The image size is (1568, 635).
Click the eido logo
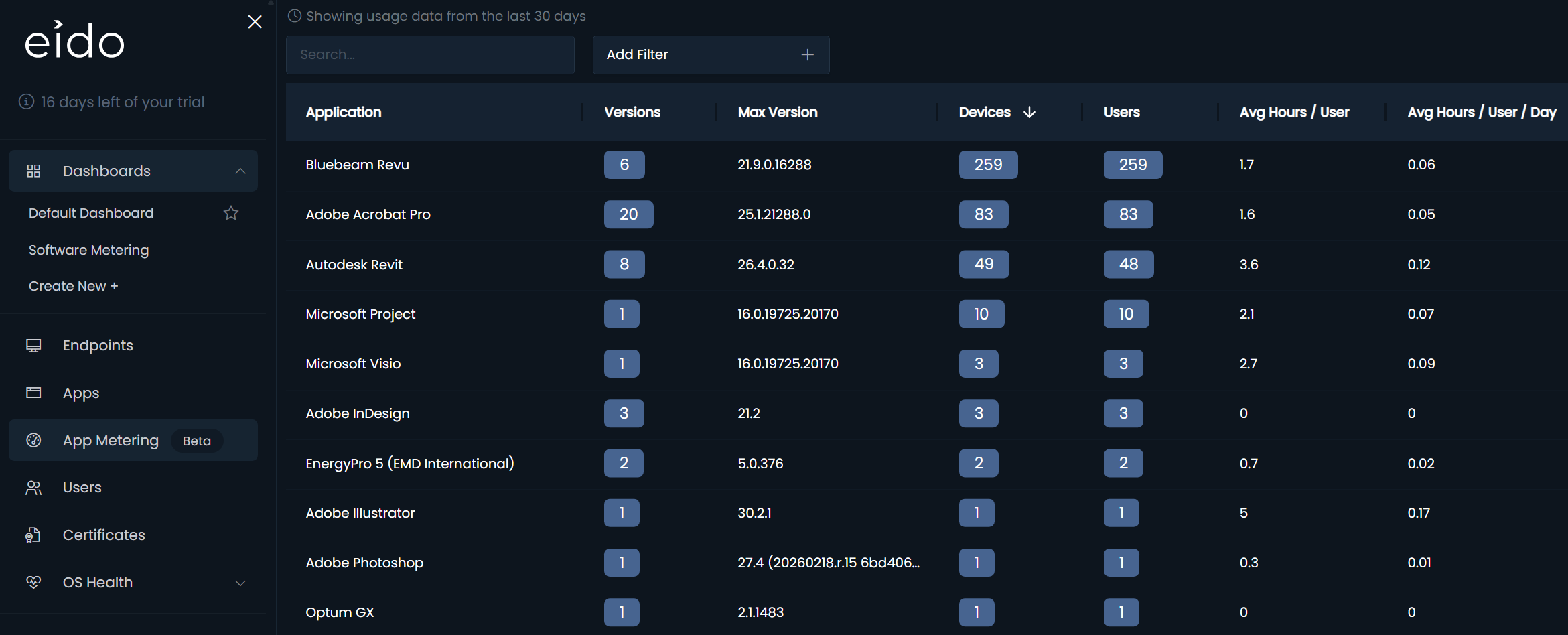[74, 40]
